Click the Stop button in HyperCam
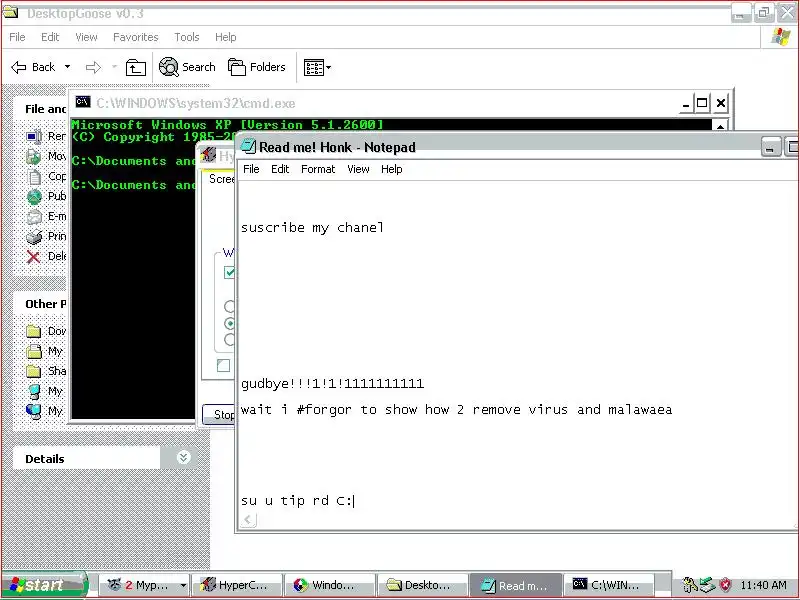This screenshot has width=800, height=600. (x=219, y=414)
